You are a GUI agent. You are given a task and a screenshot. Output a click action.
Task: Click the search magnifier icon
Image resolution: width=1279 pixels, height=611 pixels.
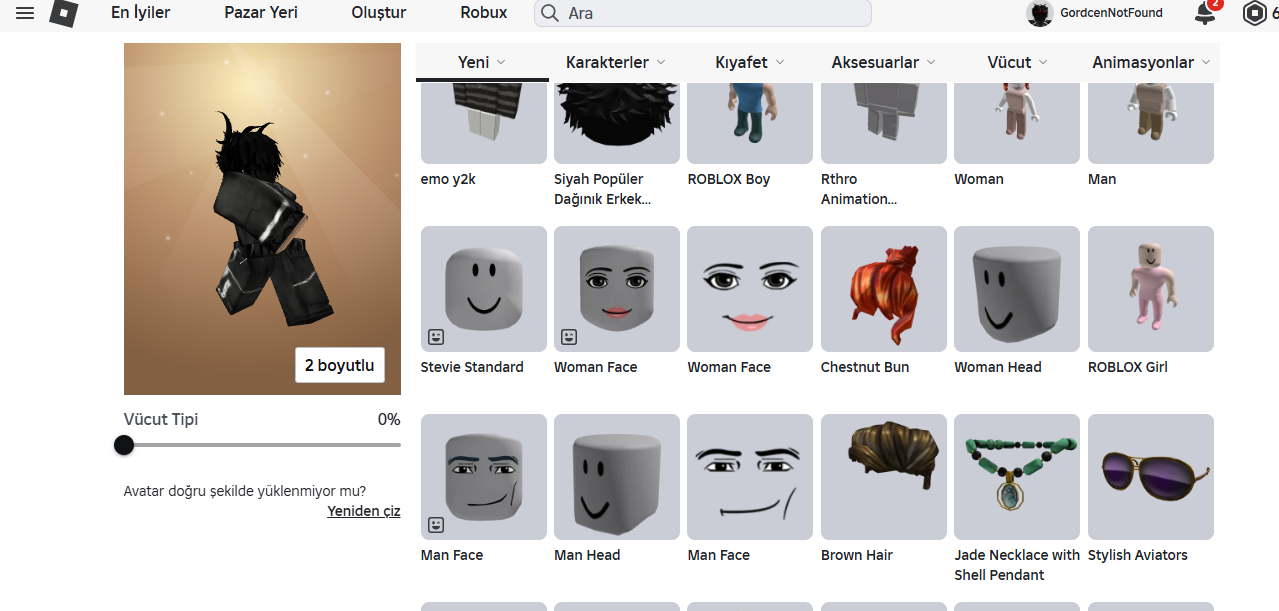[x=549, y=13]
